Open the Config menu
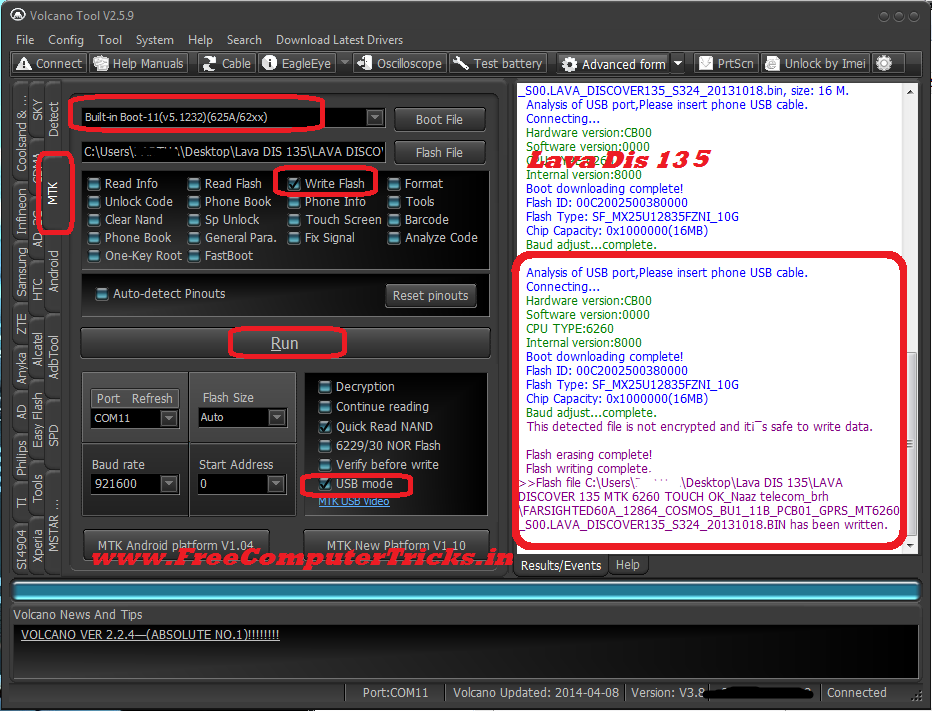This screenshot has height=711, width=932. point(66,40)
